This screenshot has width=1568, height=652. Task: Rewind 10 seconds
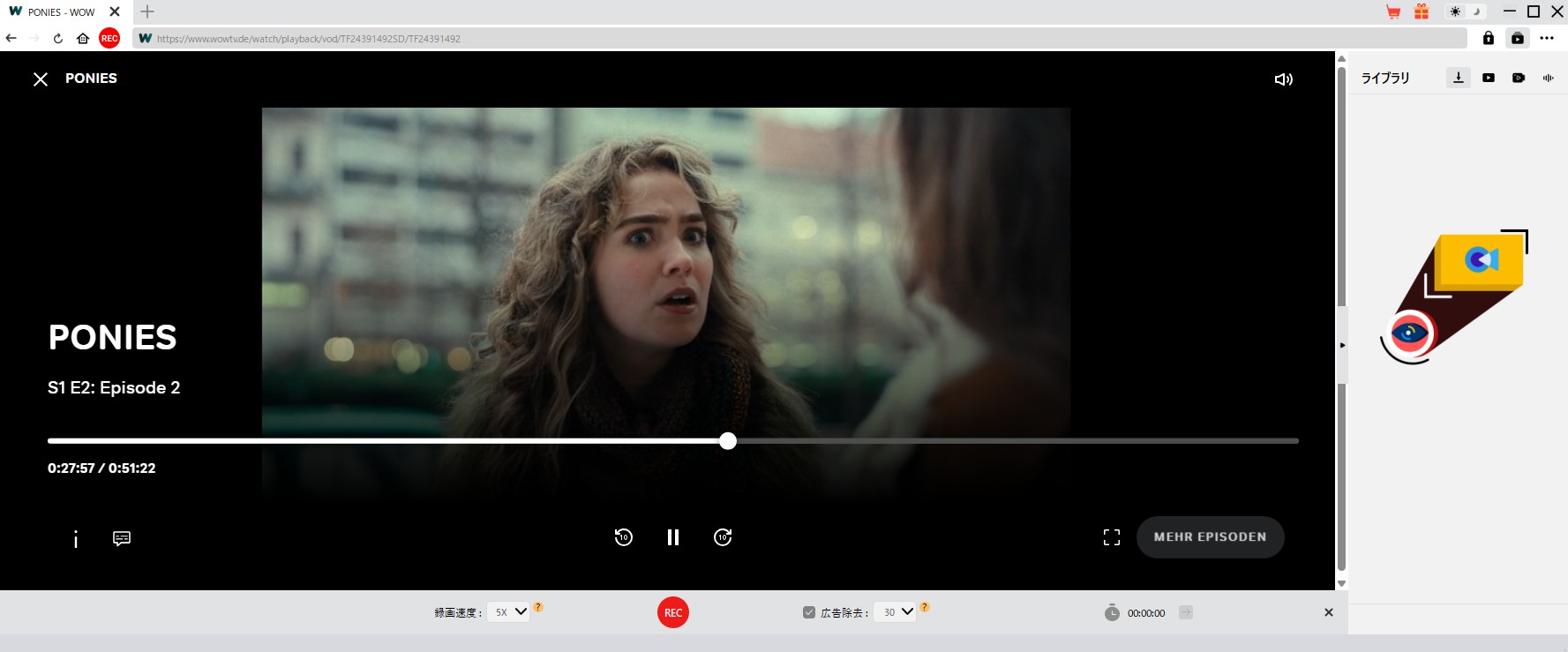click(623, 537)
